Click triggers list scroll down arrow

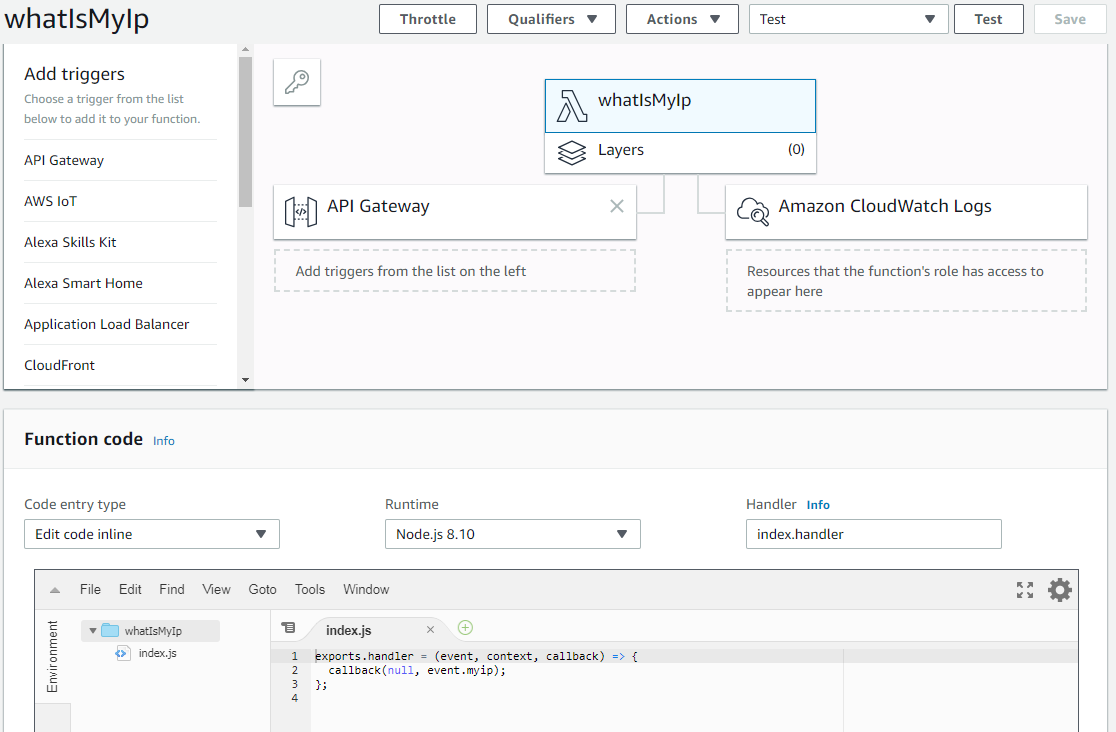246,380
